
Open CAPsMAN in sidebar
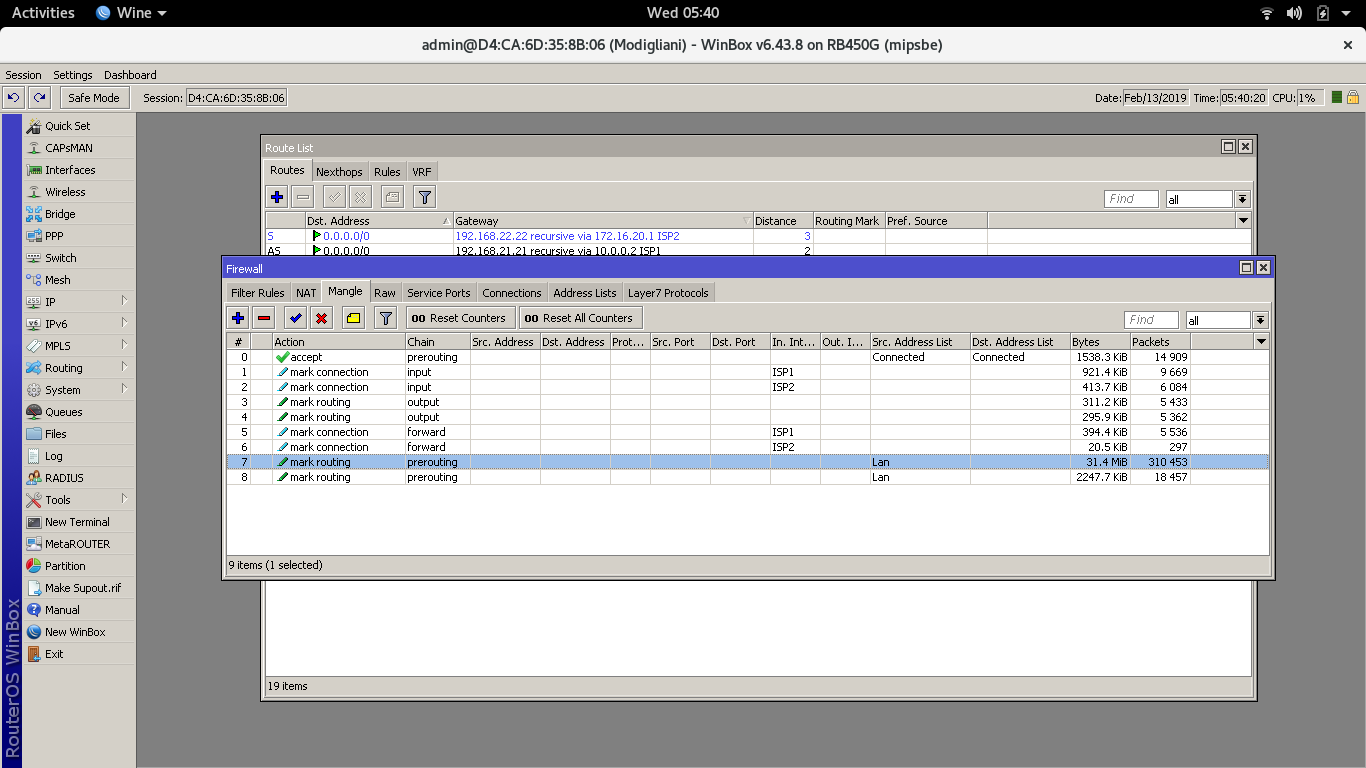[68, 148]
